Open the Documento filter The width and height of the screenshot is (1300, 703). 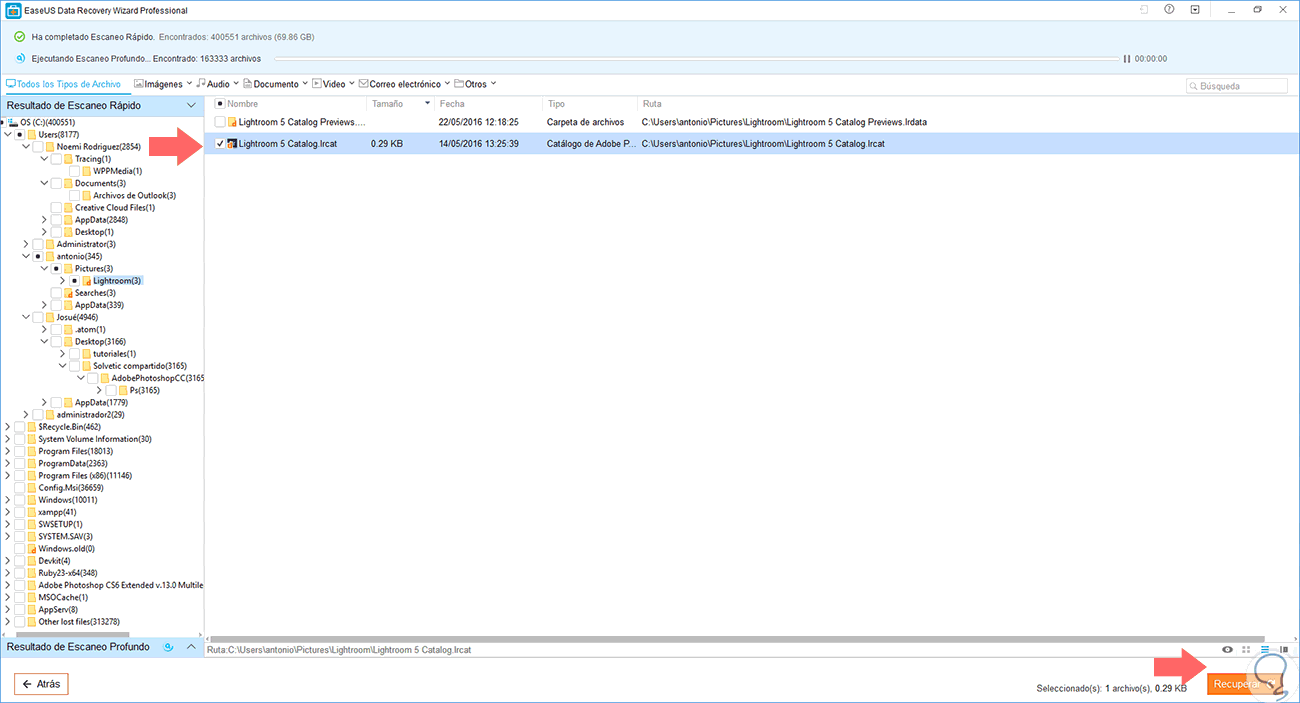[x=275, y=84]
